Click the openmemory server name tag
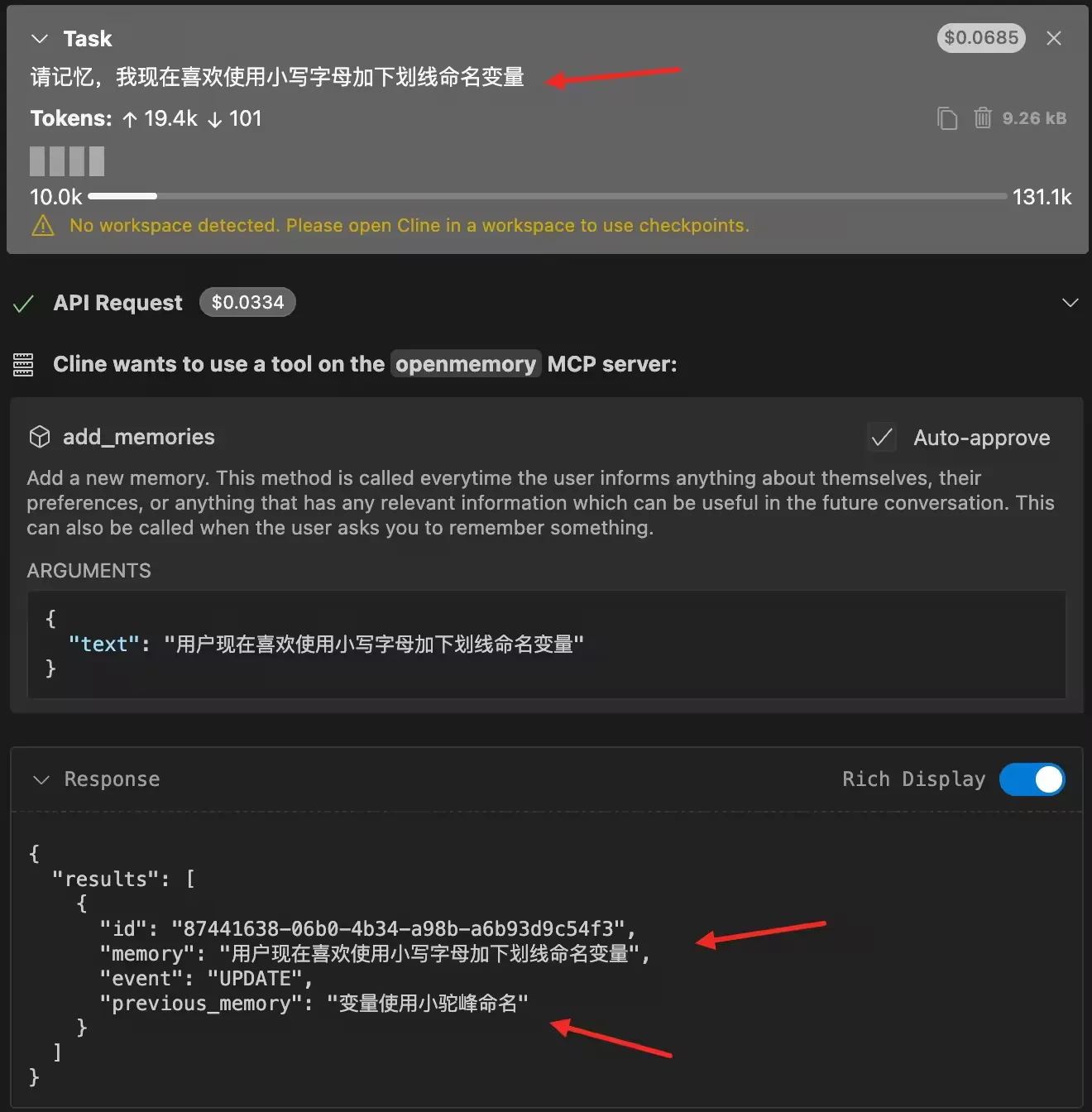This screenshot has height=1112, width=1092. point(466,364)
